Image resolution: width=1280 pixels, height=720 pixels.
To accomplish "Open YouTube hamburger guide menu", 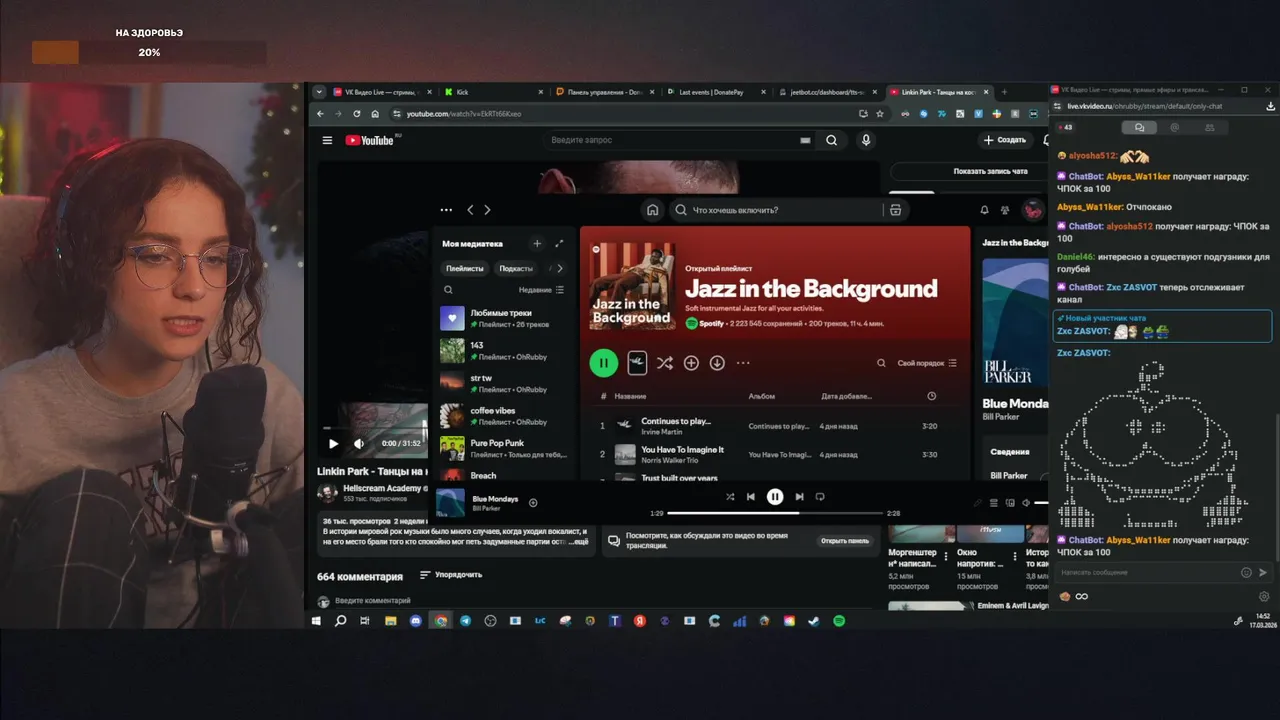I will click(x=327, y=141).
